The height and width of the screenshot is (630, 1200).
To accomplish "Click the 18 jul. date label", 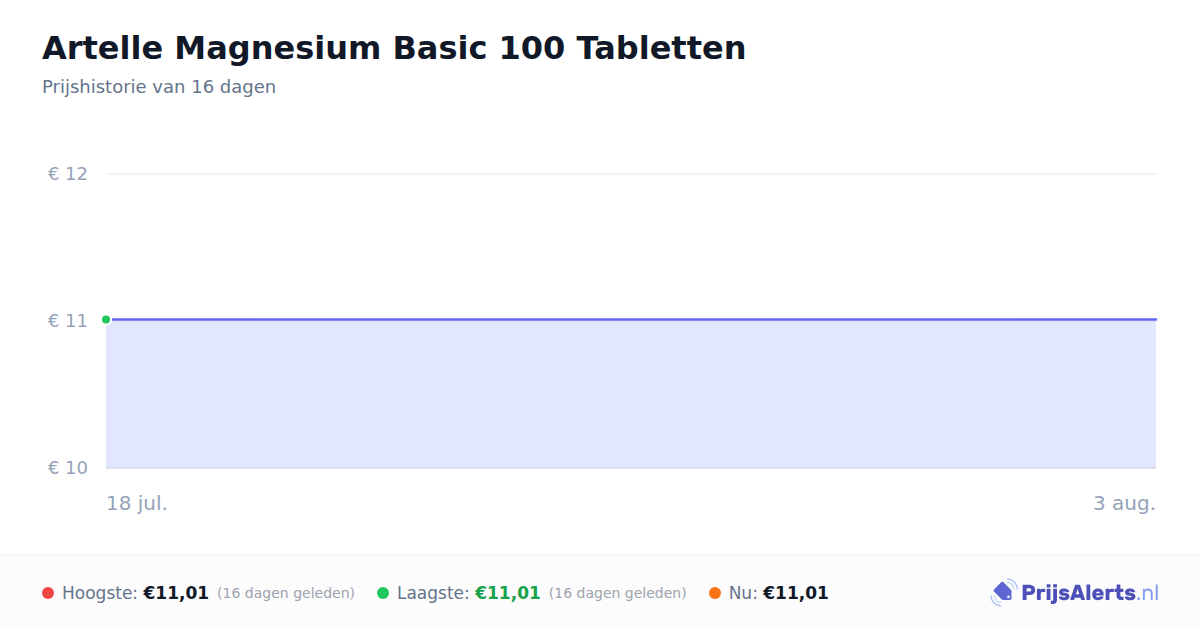I will click(137, 503).
